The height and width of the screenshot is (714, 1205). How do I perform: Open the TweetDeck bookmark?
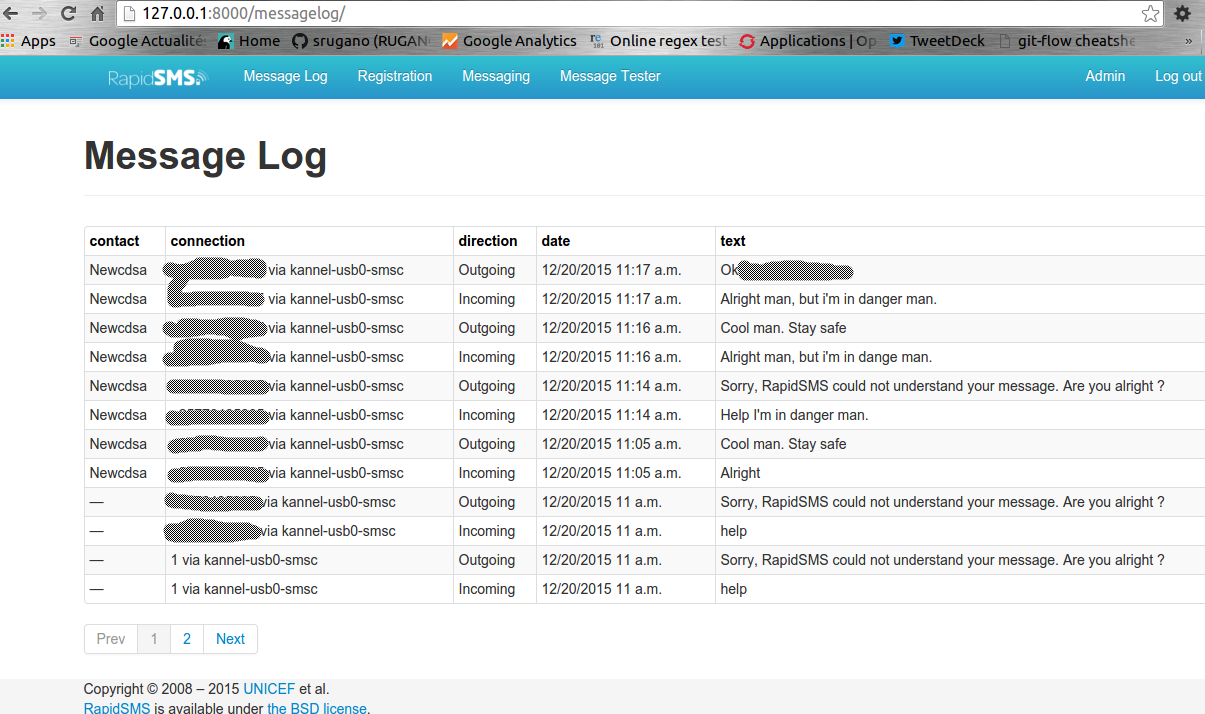point(937,41)
